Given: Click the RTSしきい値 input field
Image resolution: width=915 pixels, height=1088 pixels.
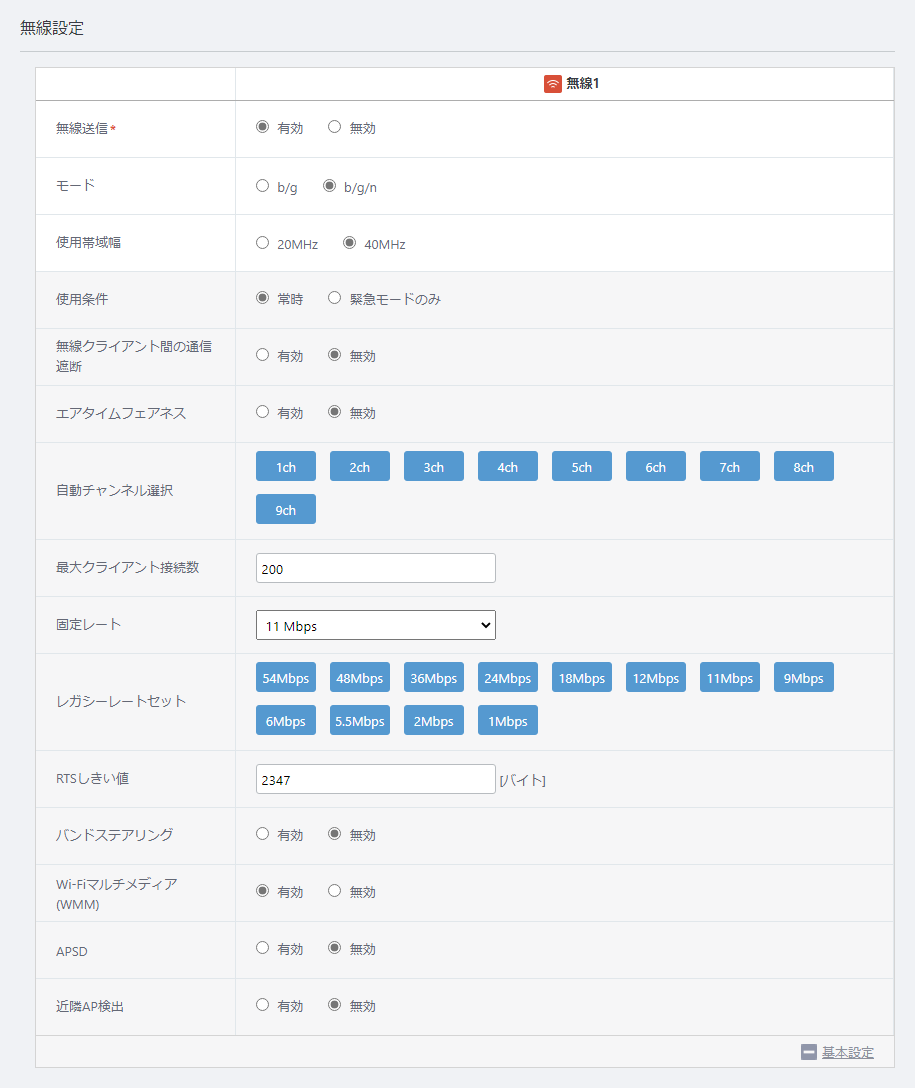Looking at the screenshot, I should 375,779.
